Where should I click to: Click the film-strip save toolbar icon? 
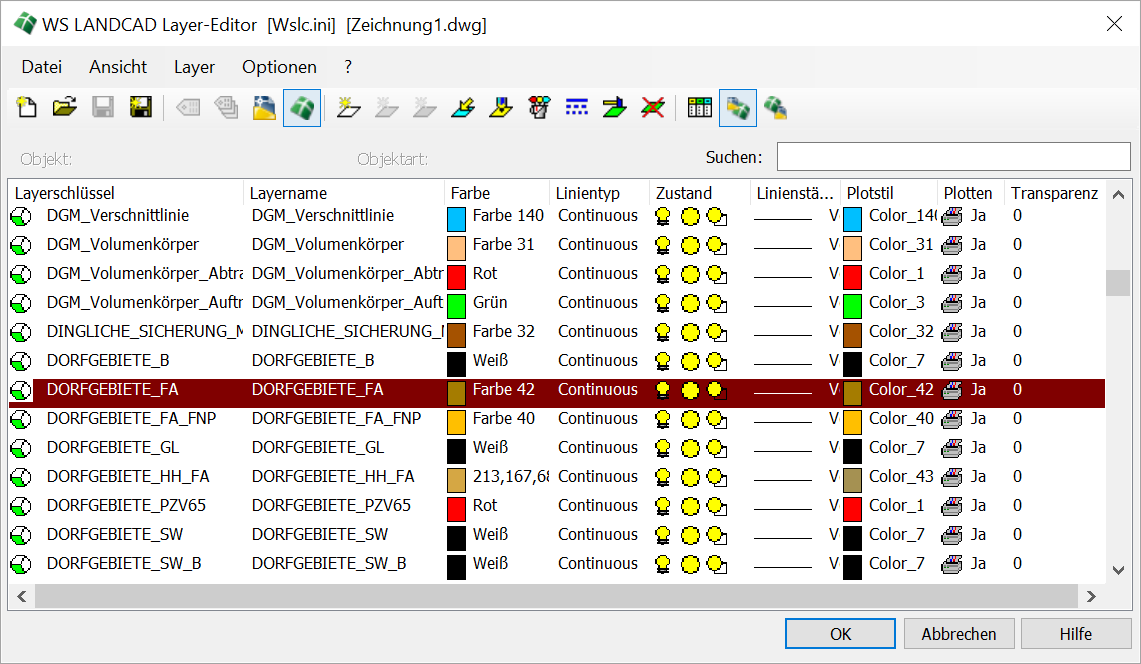pos(140,108)
